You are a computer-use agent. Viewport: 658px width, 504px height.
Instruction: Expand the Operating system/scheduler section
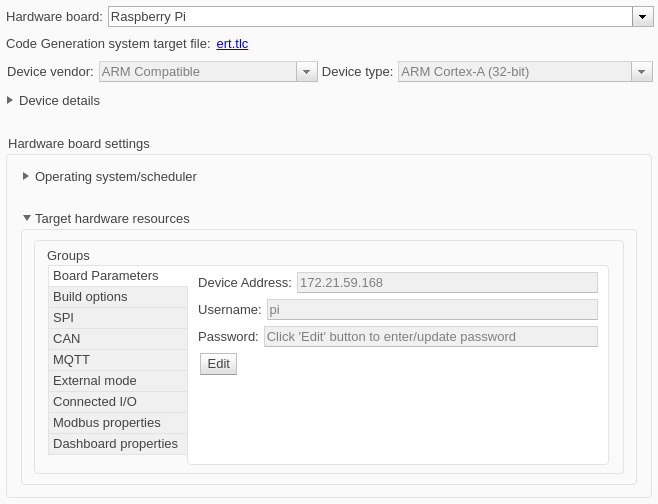tap(26, 176)
